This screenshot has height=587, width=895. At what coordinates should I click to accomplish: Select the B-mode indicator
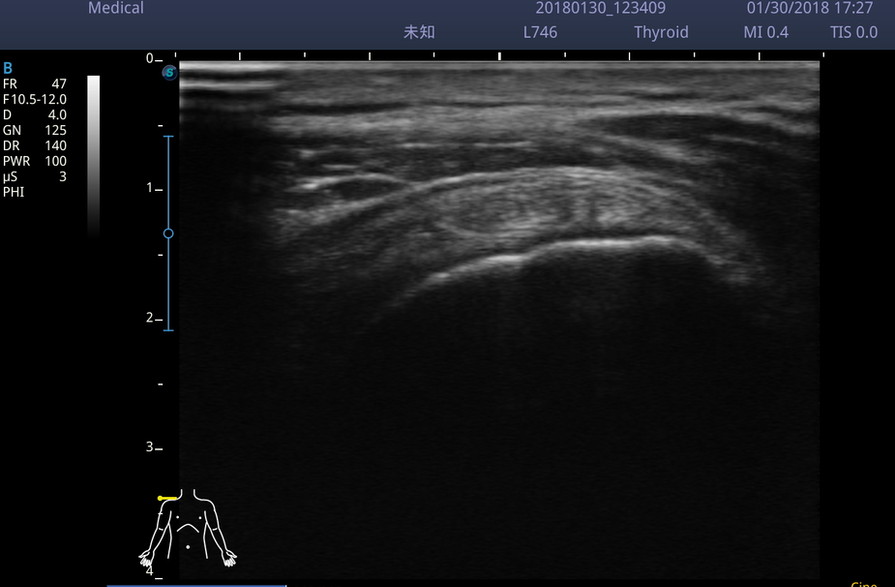[x=10, y=68]
